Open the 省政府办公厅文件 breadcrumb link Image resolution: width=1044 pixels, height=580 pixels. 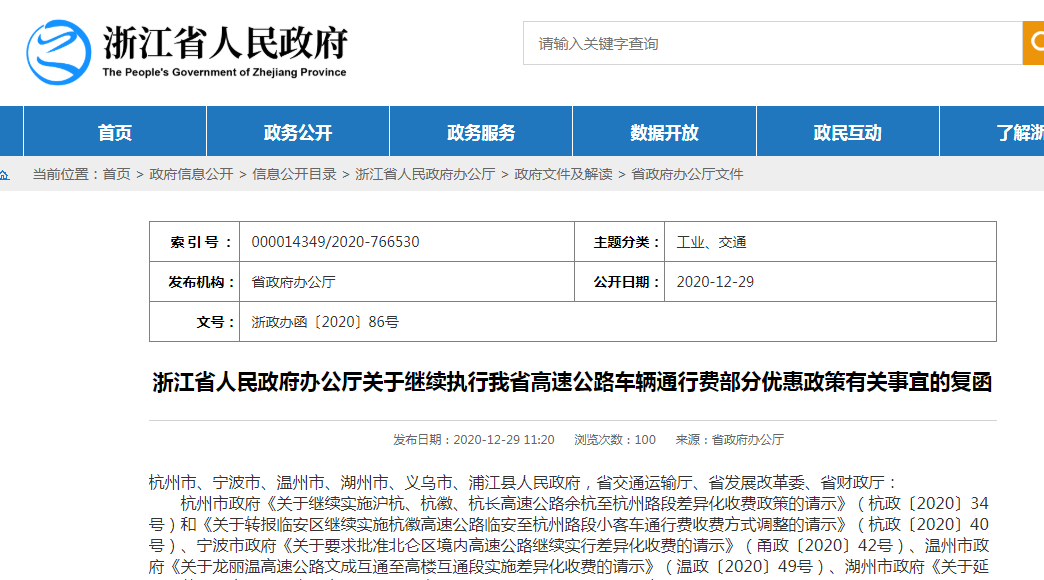coord(687,174)
